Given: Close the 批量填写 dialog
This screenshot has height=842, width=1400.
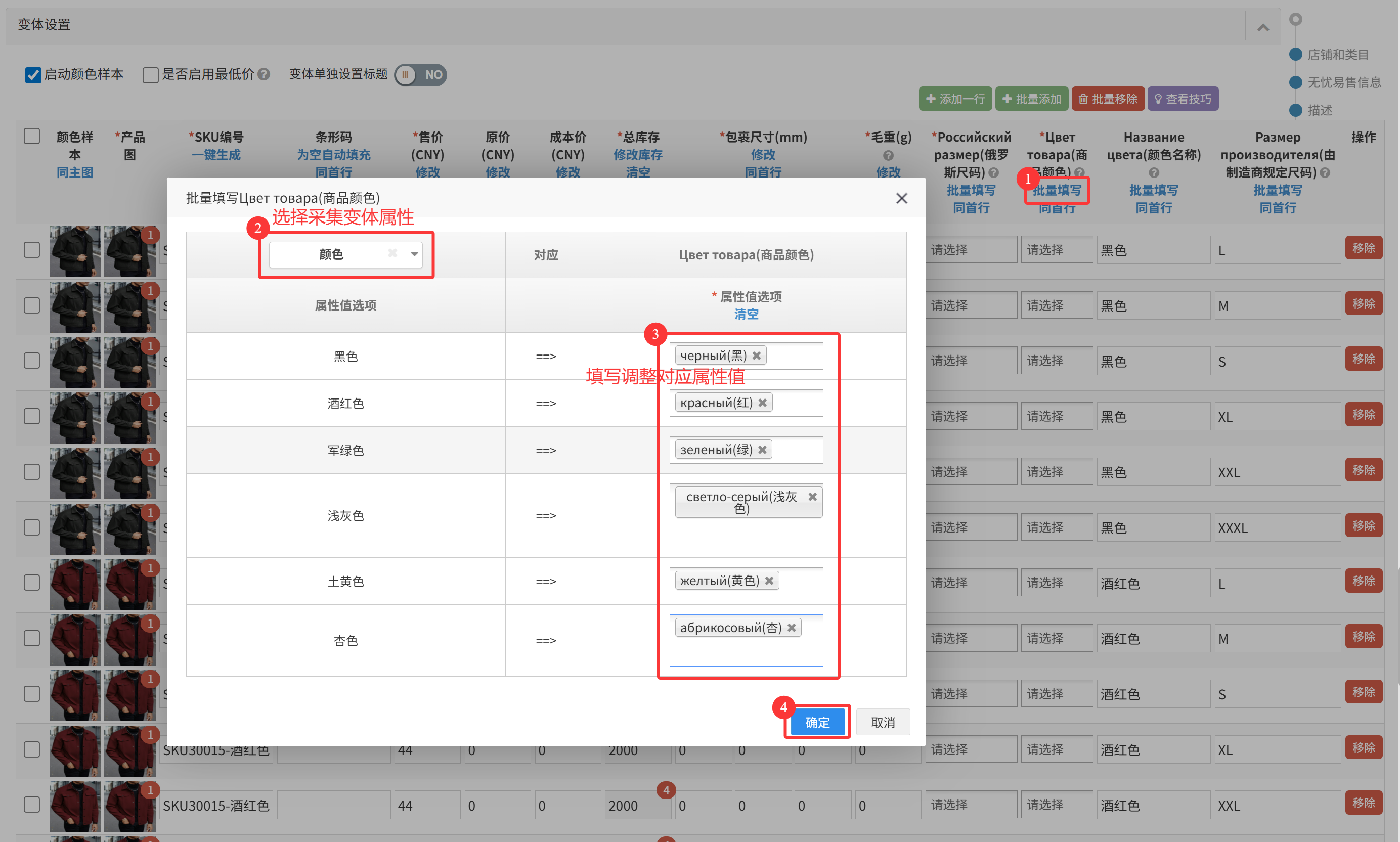Looking at the screenshot, I should tap(901, 198).
